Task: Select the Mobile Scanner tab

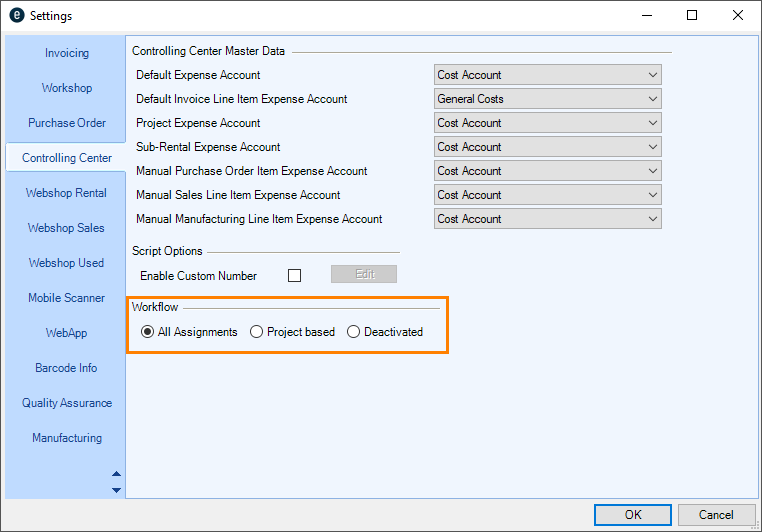Action: coord(66,298)
